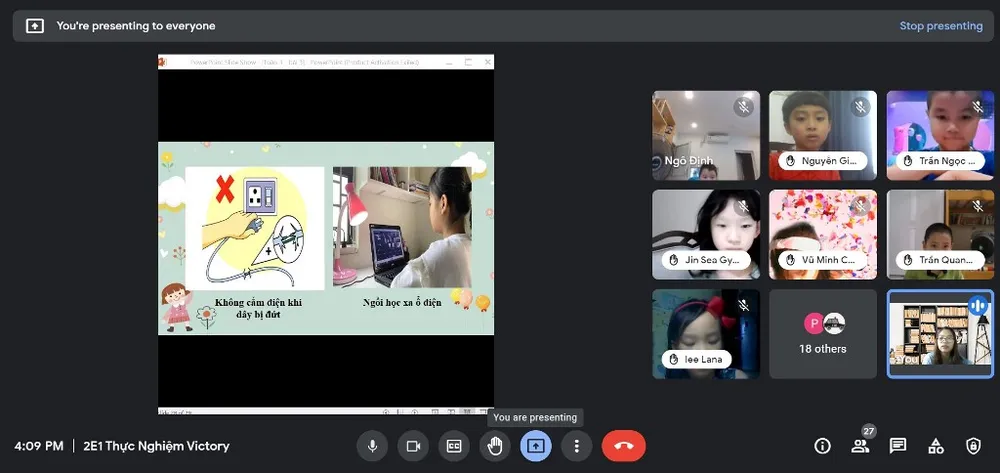The width and height of the screenshot is (1000, 473).
Task: Select lee Lana's video tile
Action: (705, 334)
